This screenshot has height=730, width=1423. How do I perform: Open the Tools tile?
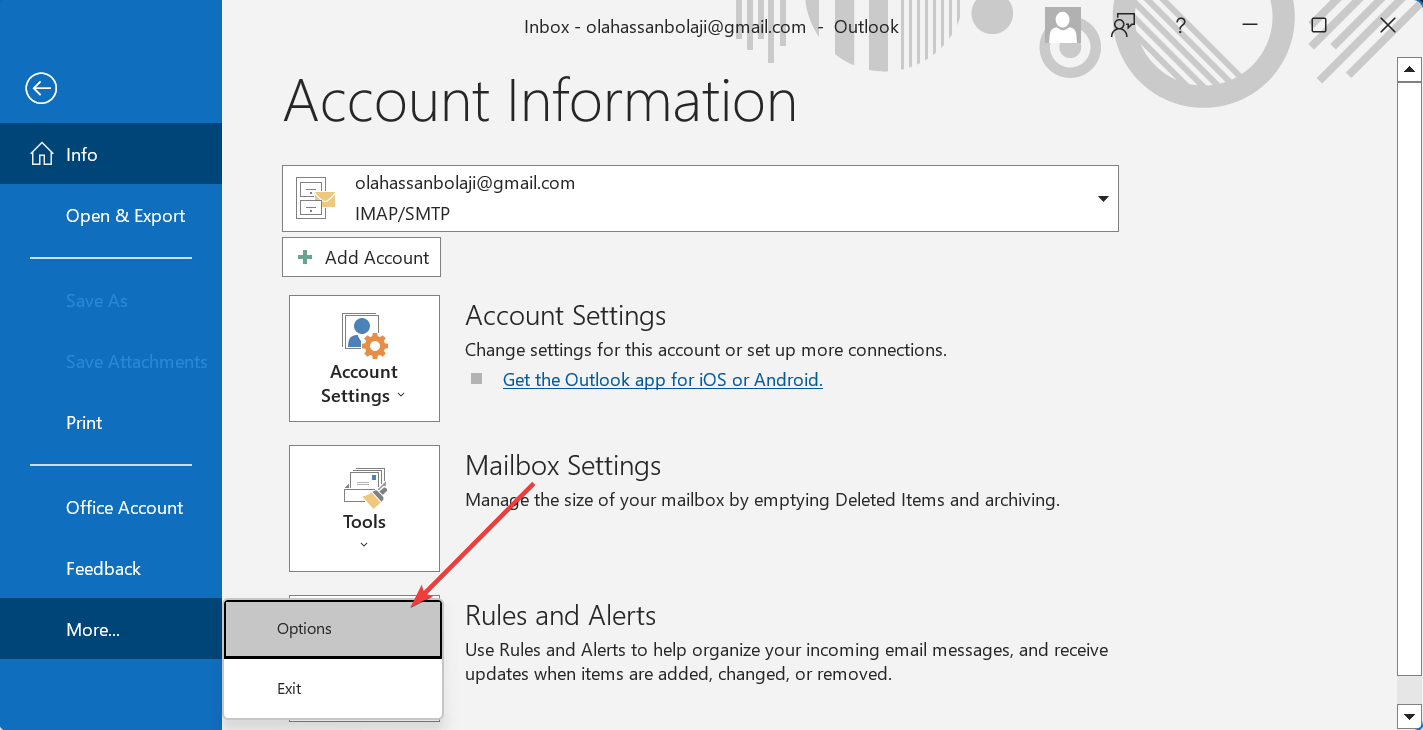[x=364, y=500]
